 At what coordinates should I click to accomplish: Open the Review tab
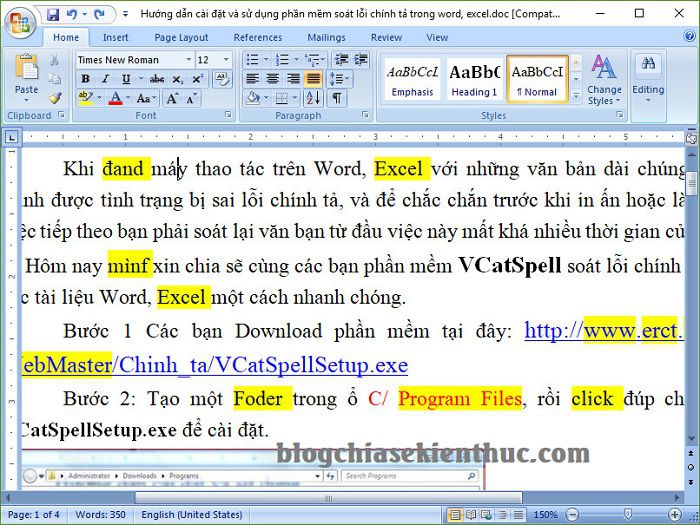tap(386, 38)
